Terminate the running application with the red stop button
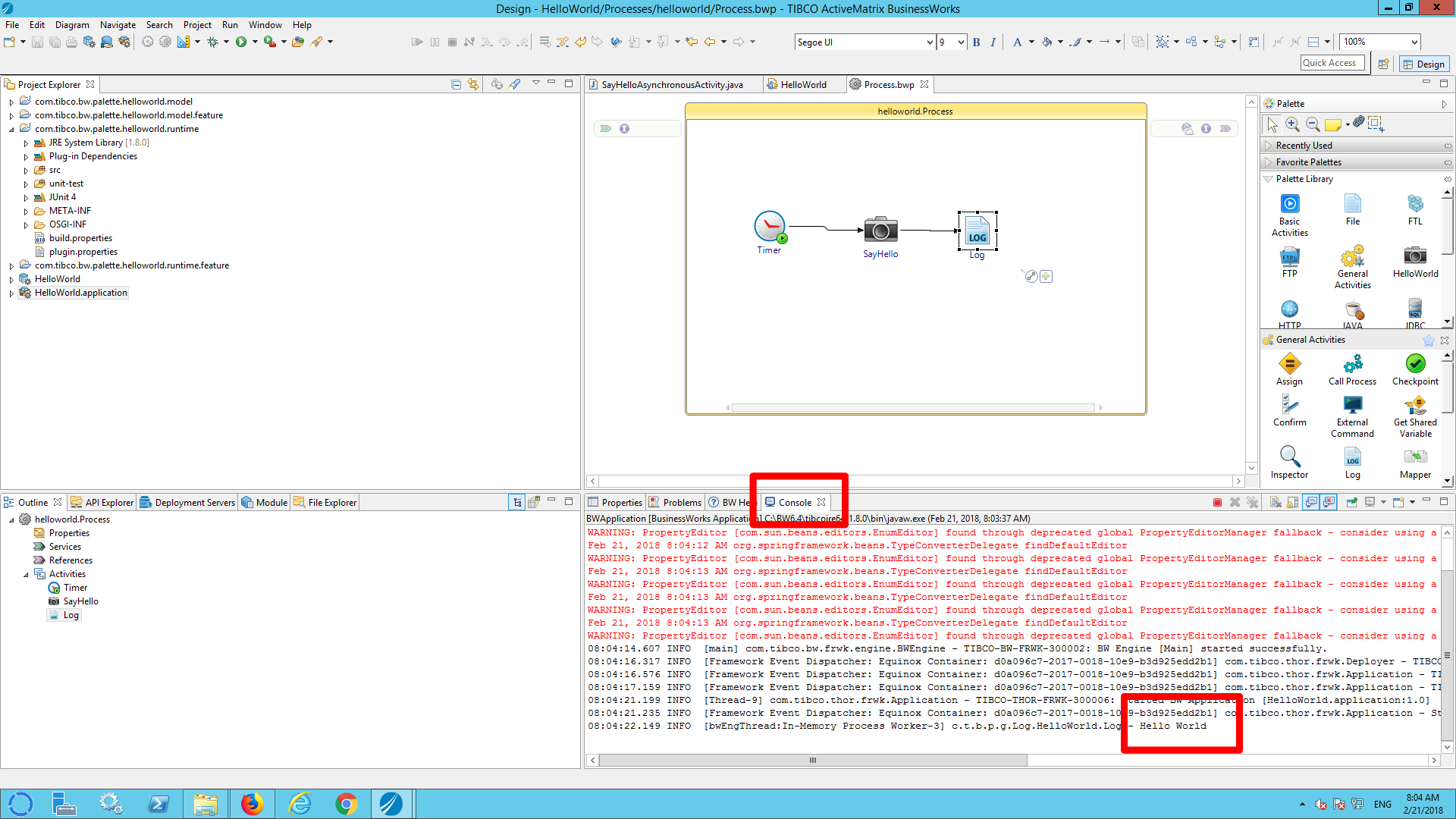The width and height of the screenshot is (1456, 819). [1217, 502]
